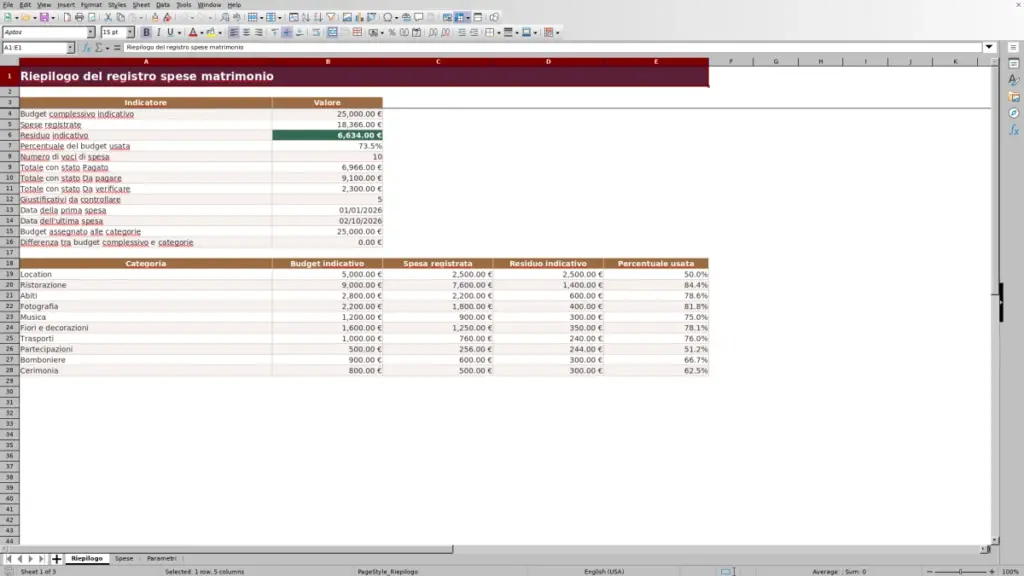Image resolution: width=1024 pixels, height=576 pixels.
Task: Switch to the Spese sheet tab
Action: 123,558
